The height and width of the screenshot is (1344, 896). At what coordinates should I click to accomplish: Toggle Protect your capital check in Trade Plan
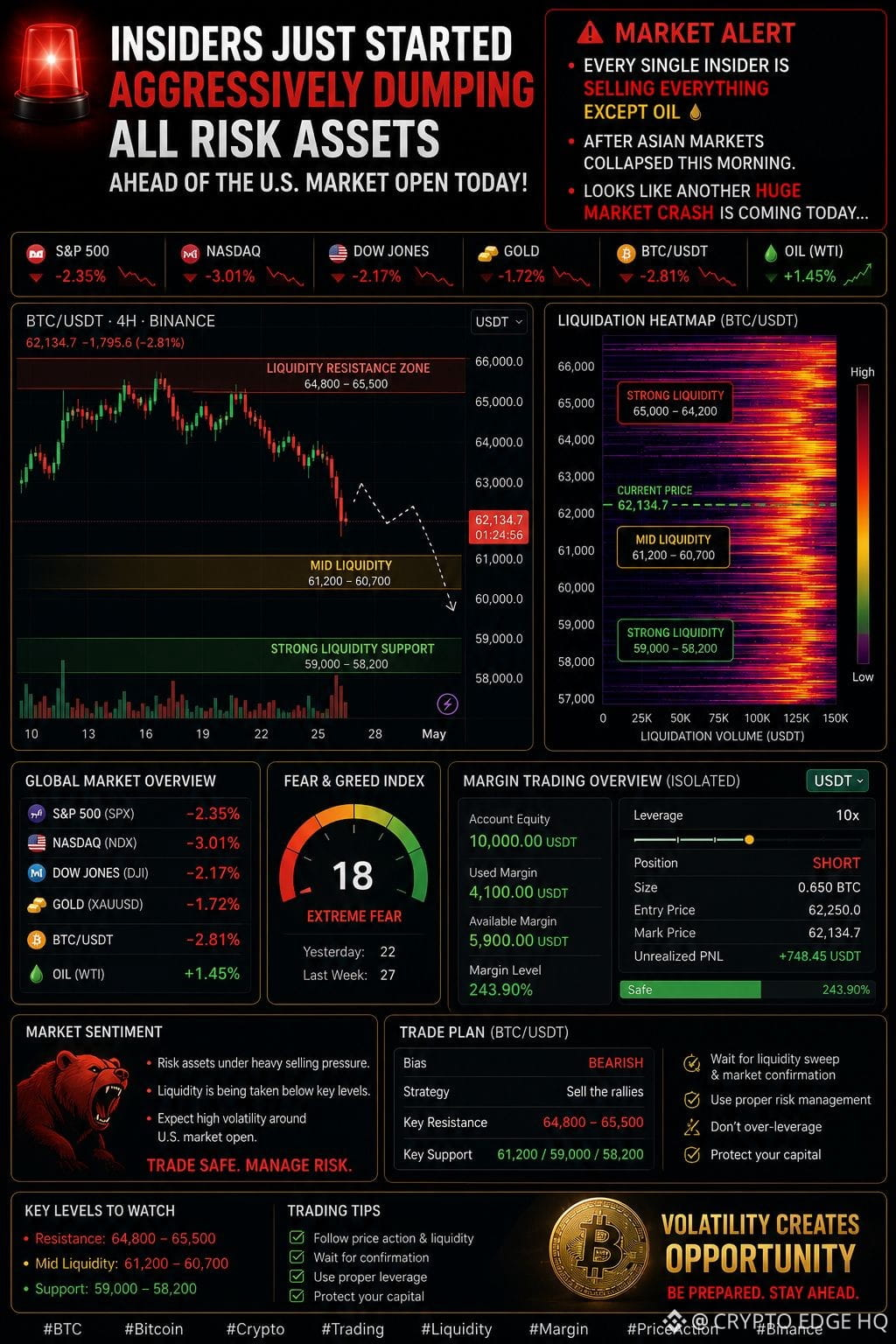[692, 1154]
